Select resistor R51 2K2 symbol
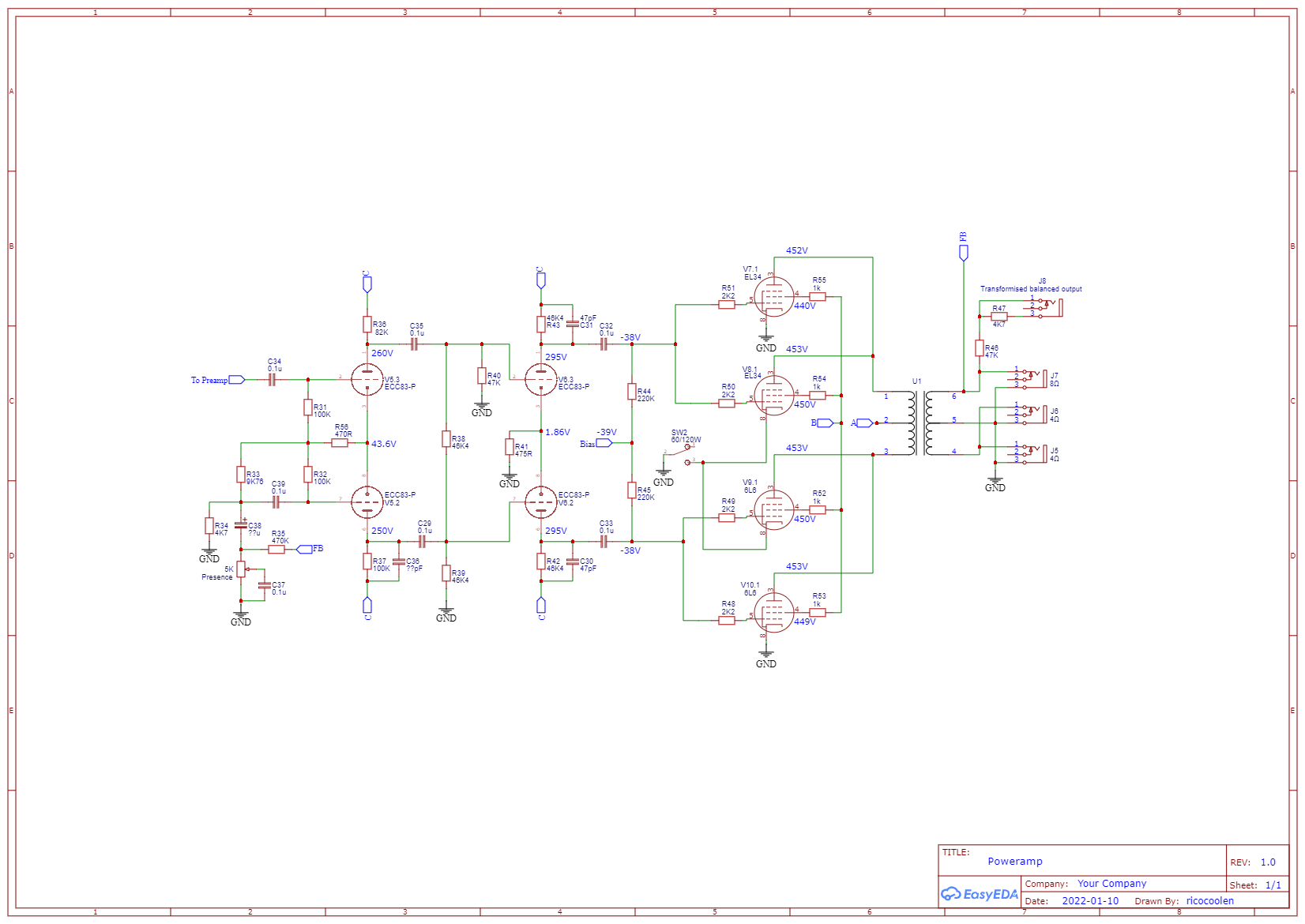Screen dimensions: 1305x924 tap(727, 305)
